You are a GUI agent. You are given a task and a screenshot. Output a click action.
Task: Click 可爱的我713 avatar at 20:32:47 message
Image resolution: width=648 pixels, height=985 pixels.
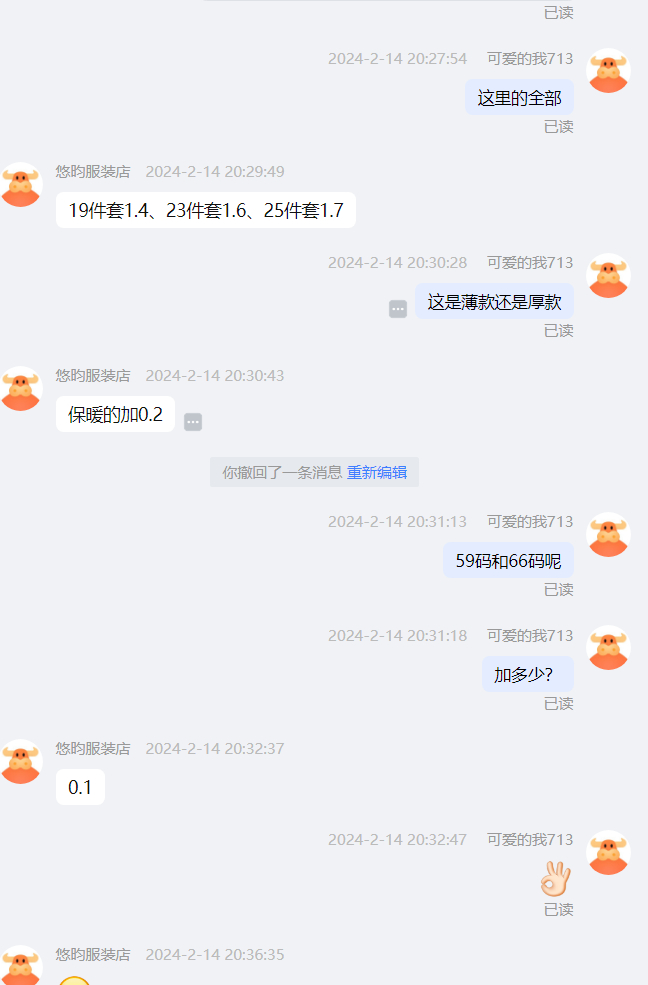608,852
